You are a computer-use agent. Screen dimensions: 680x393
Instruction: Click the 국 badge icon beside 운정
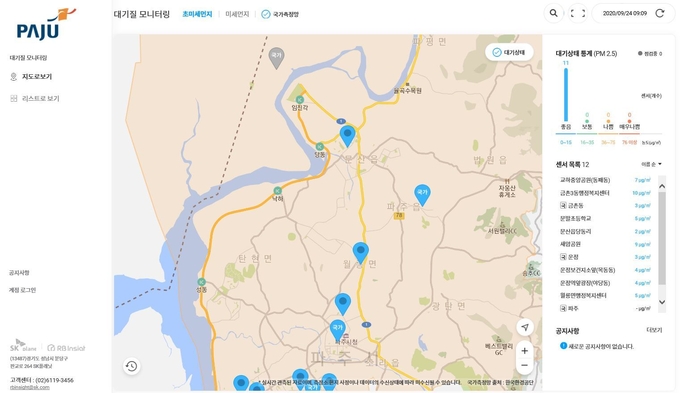[x=563, y=257]
